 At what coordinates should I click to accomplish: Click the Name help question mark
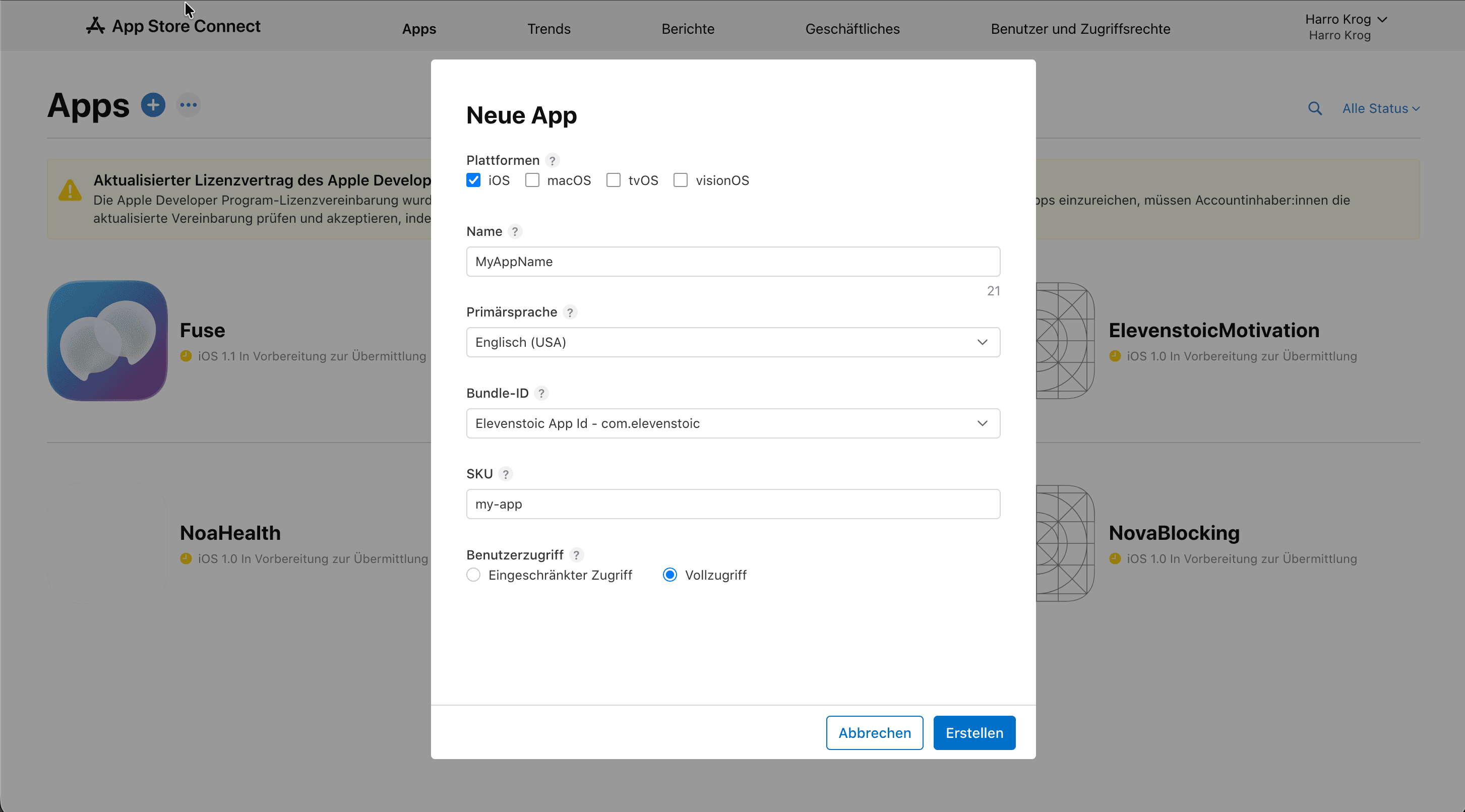[x=515, y=231]
